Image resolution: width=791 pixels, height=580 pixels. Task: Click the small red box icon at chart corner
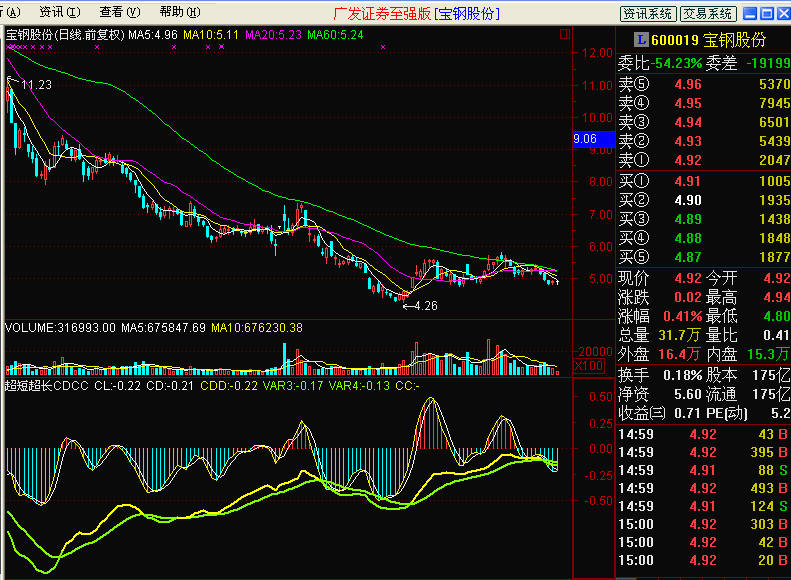(565, 34)
